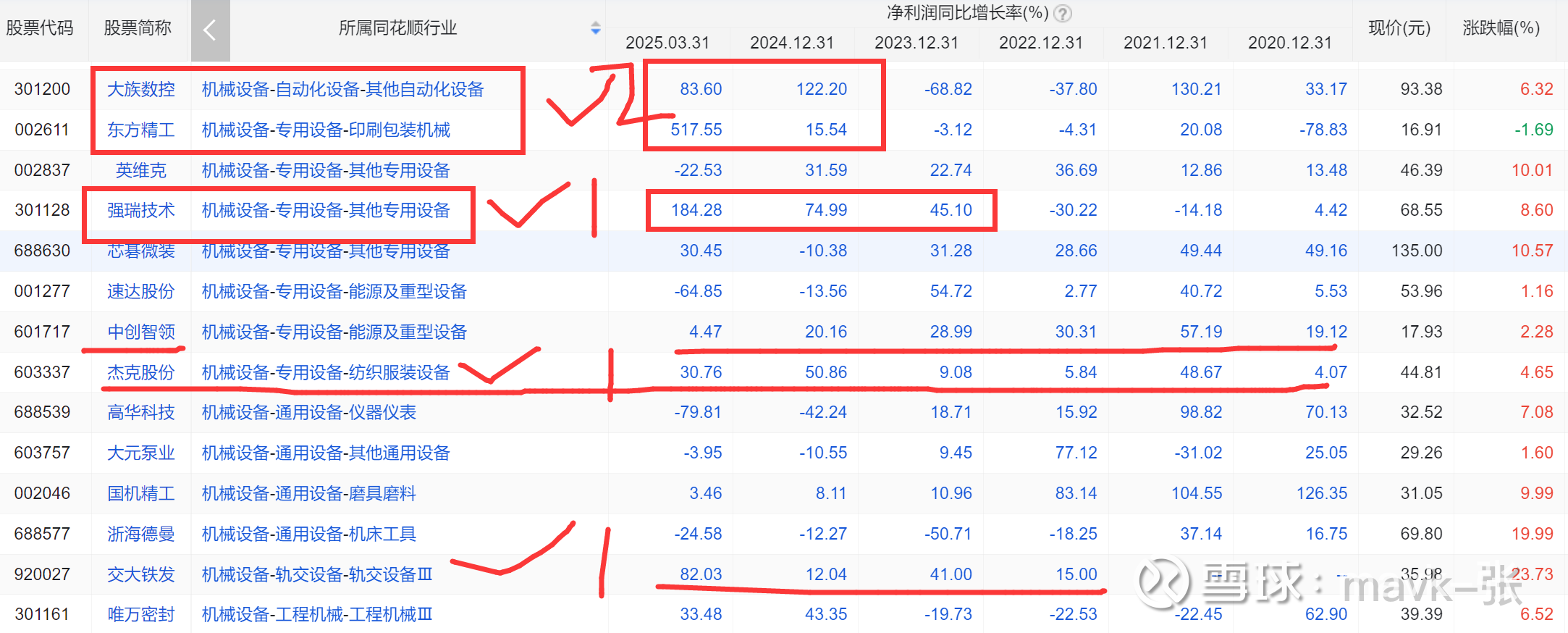The image size is (1568, 633).
Task: Click the 股票简称 column header
Action: coord(138,28)
